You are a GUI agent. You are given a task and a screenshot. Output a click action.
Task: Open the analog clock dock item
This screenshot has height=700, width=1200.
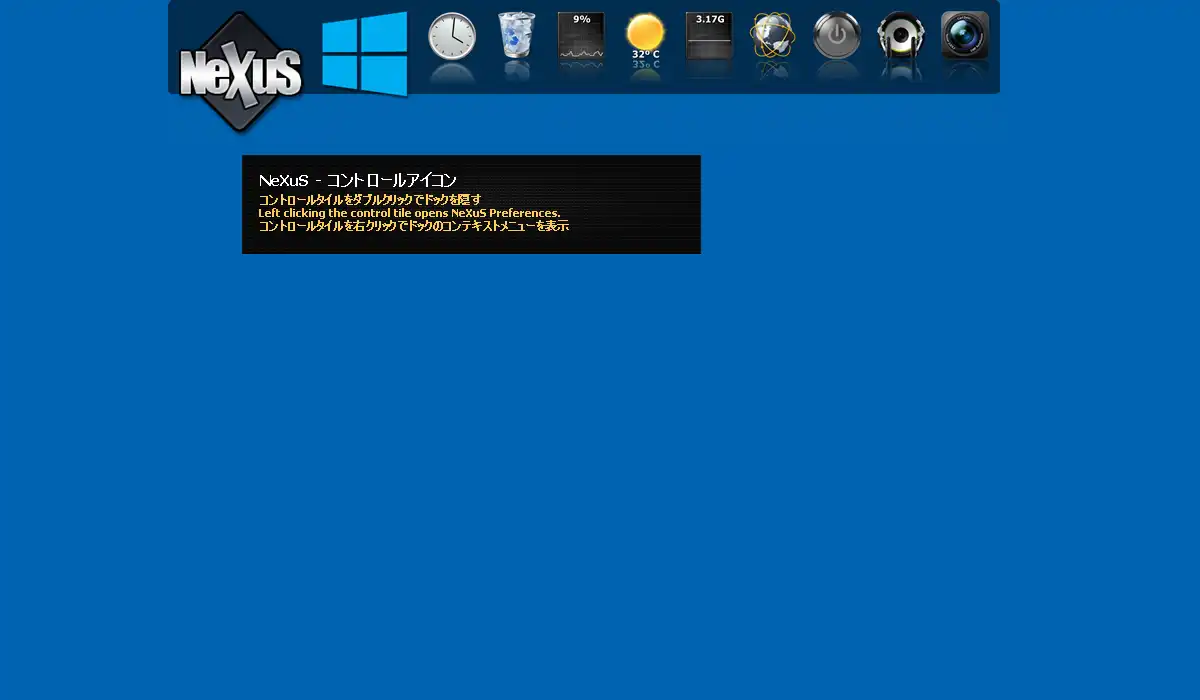452,37
